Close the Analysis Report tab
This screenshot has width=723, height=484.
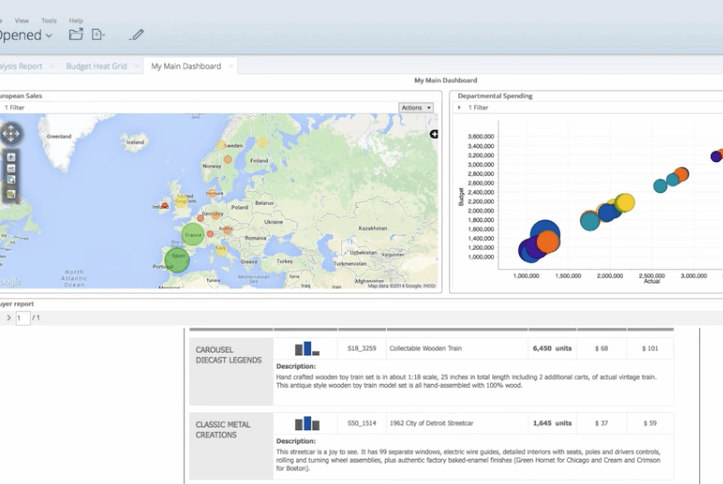pos(52,66)
